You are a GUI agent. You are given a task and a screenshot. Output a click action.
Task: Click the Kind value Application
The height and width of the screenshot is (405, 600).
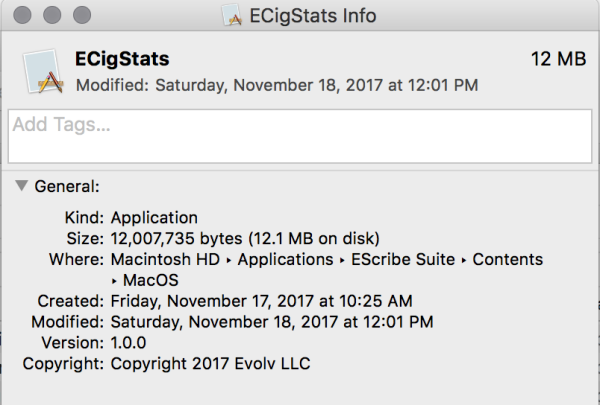[154, 217]
